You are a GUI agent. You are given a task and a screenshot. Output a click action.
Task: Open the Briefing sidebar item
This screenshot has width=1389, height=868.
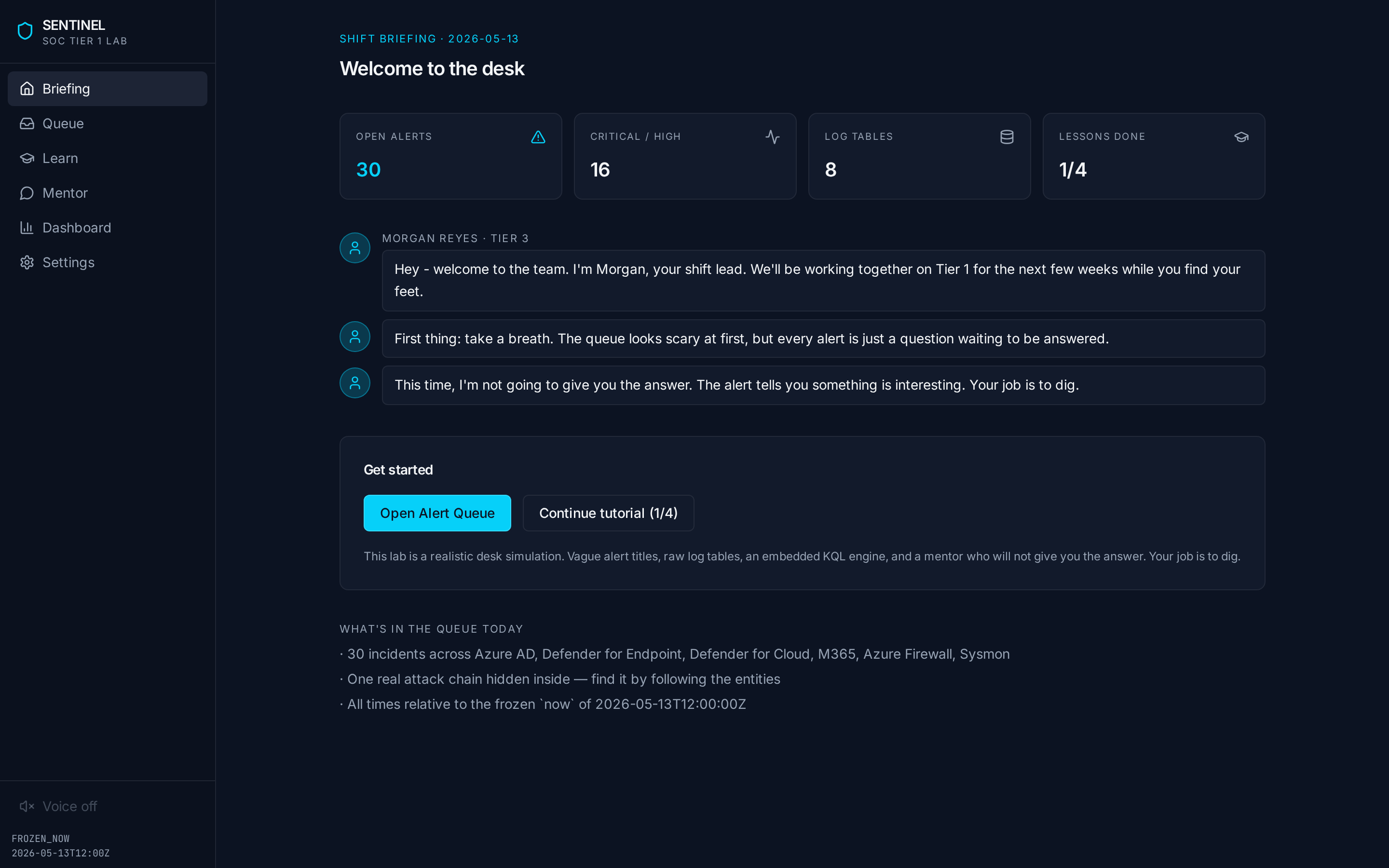108,88
